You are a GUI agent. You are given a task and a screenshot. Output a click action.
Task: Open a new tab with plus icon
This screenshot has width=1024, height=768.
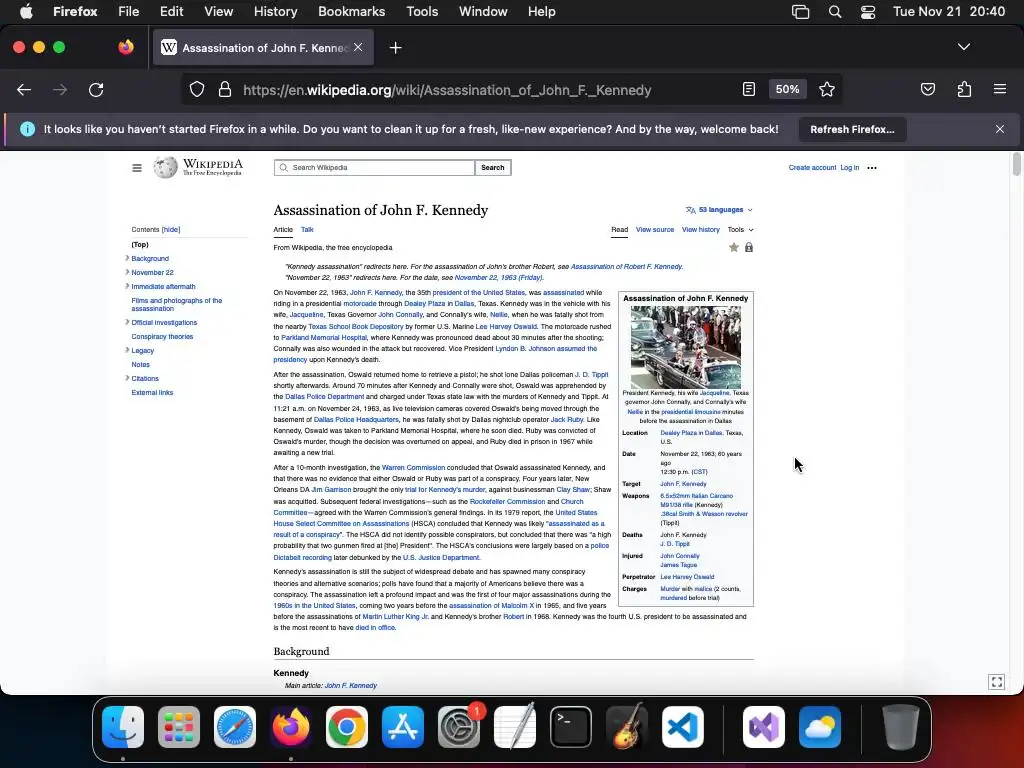pyautogui.click(x=395, y=48)
